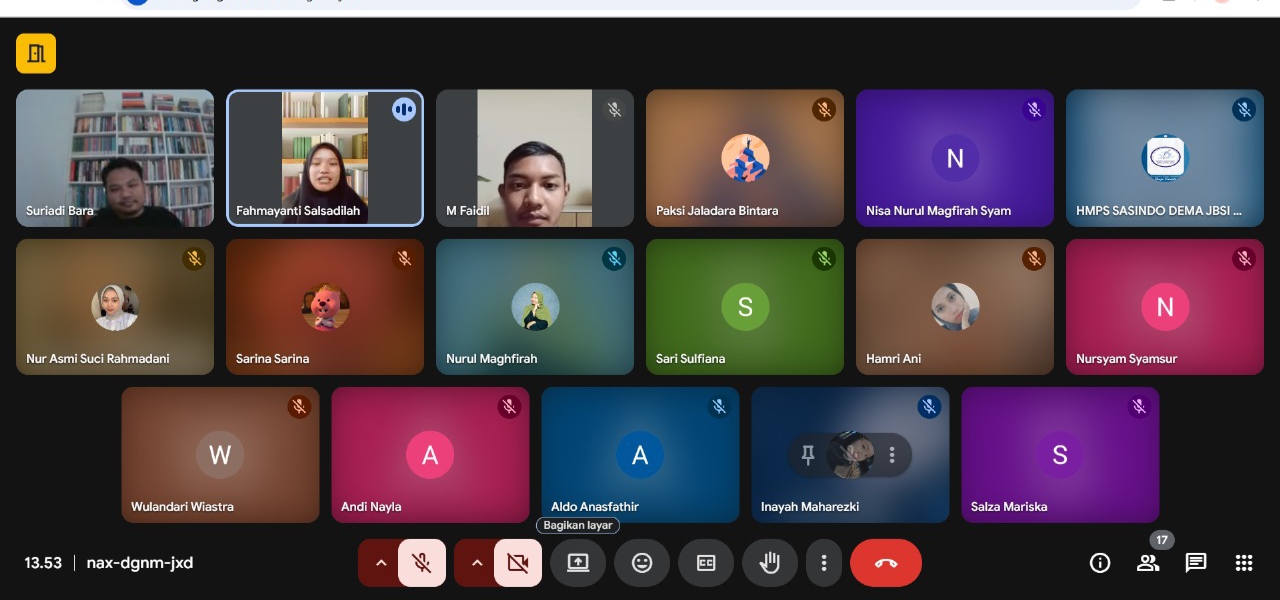Click muted mic icon on Nur Asmi Suci tile
Screen dimensions: 1280x600
click(x=194, y=259)
